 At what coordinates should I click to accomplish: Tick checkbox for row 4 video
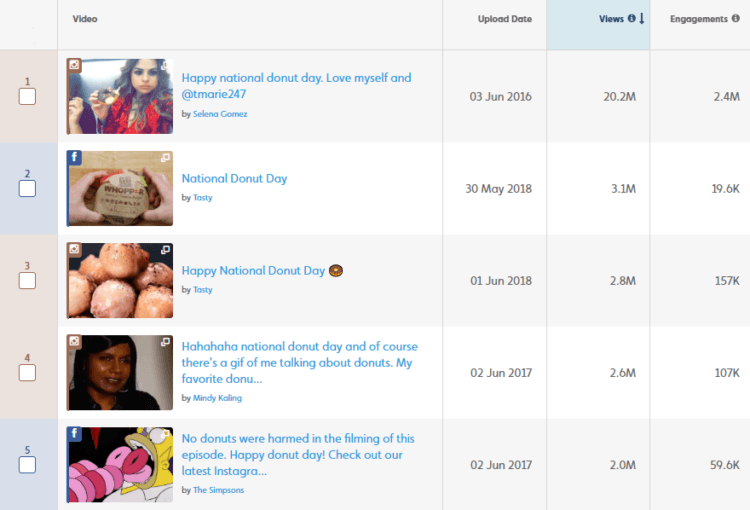[27, 373]
